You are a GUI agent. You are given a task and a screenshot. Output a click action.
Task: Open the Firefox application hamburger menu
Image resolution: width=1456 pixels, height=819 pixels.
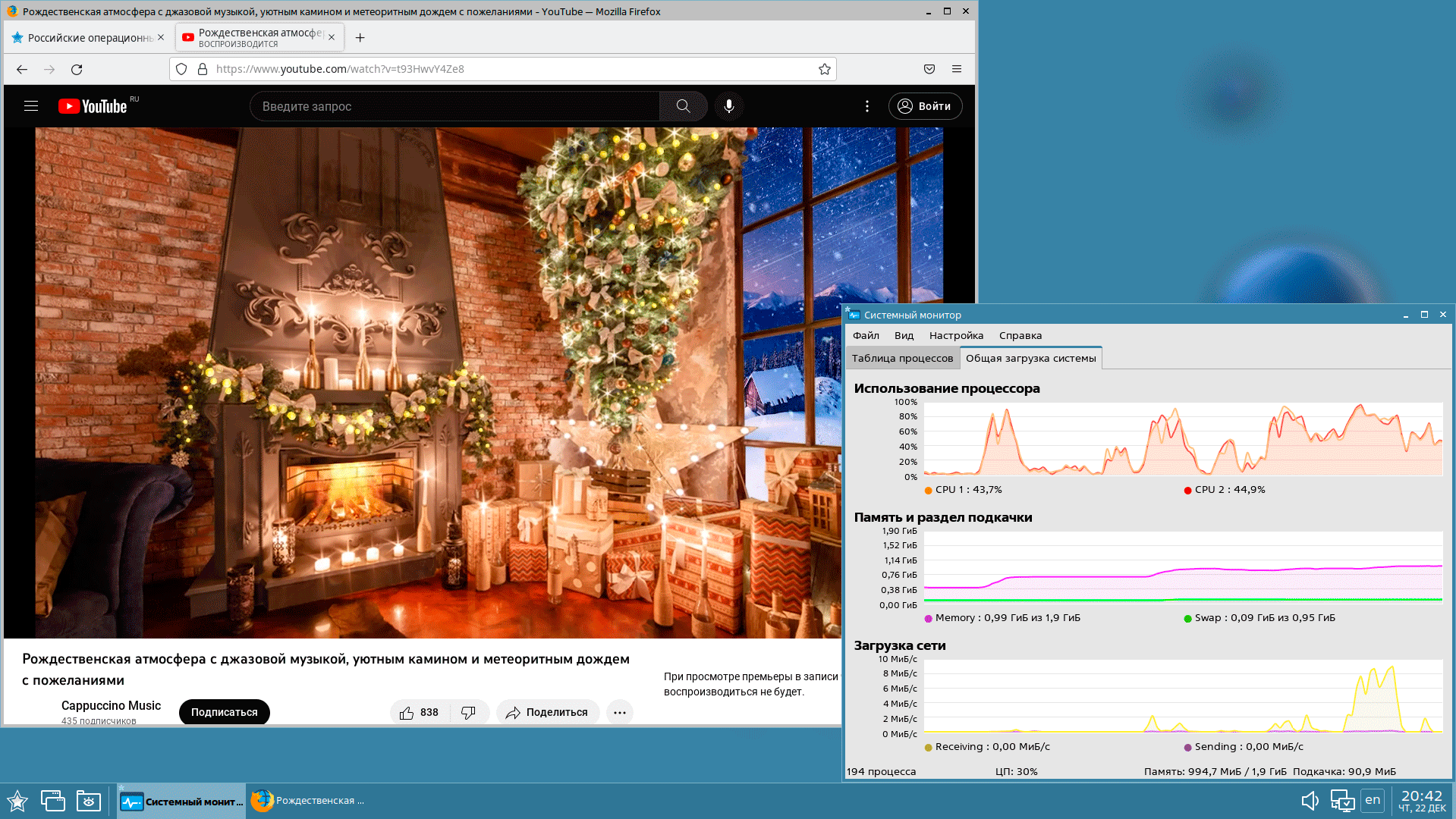tap(956, 69)
